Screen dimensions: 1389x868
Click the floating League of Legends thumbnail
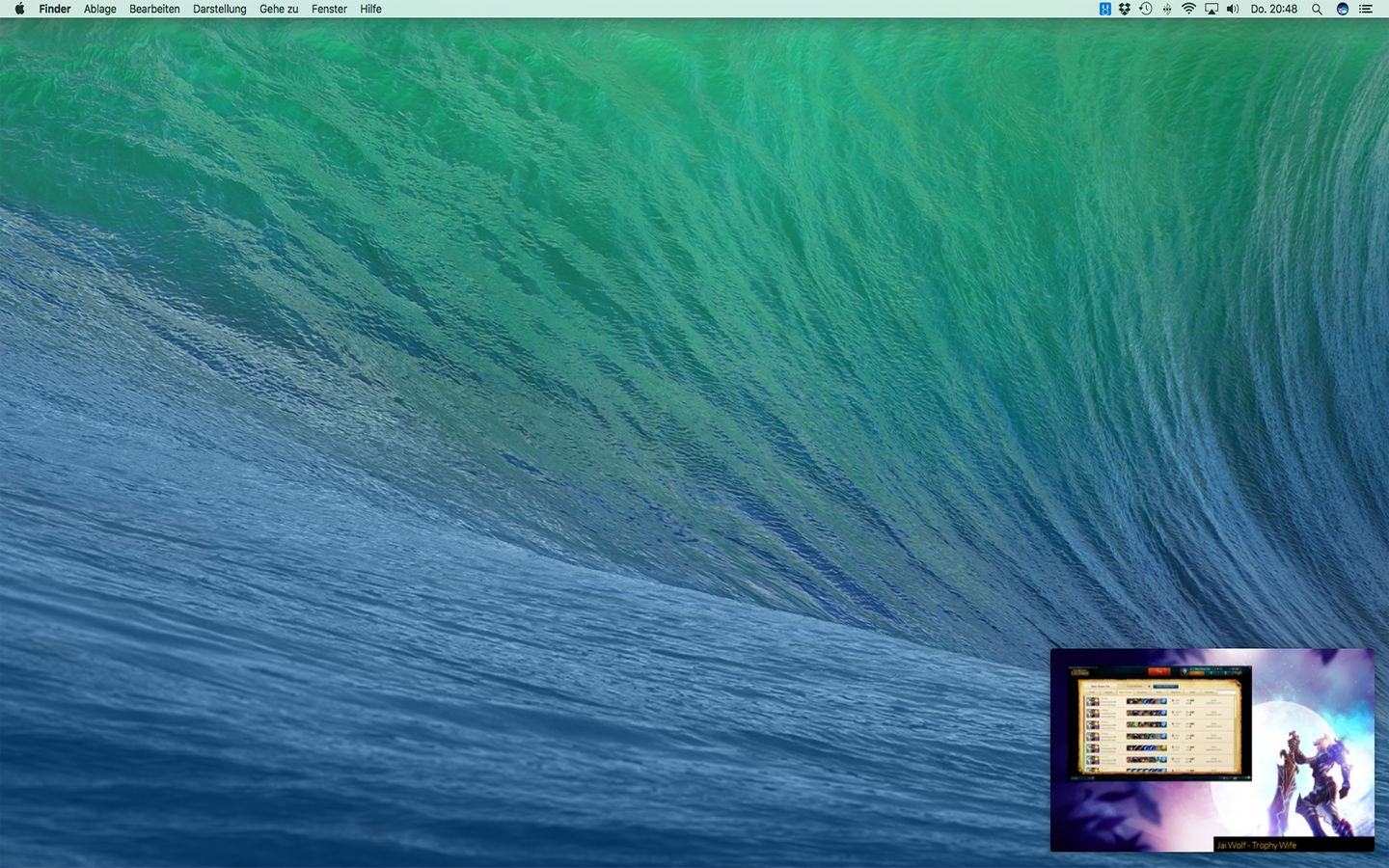1212,749
